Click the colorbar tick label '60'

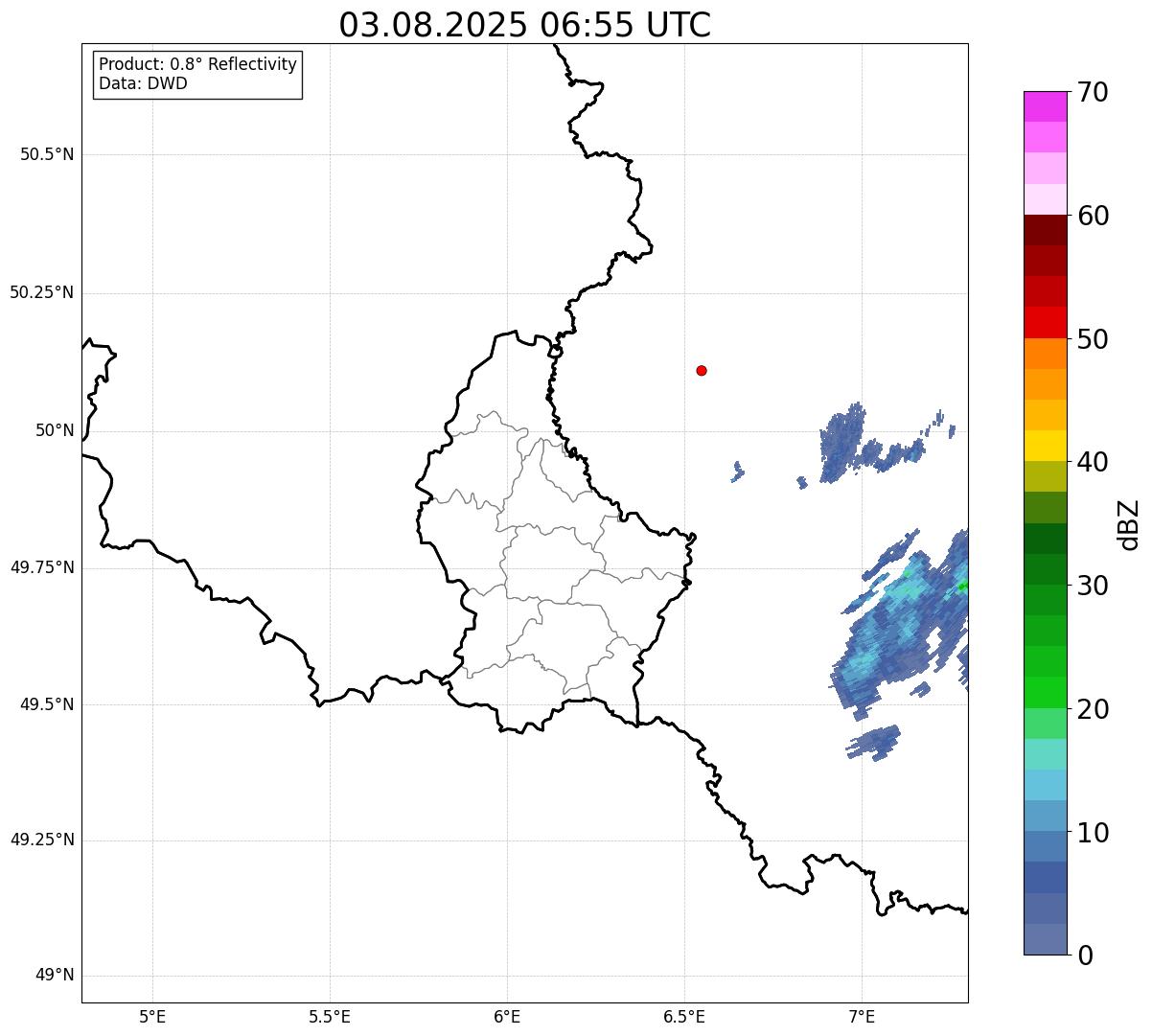tap(1094, 216)
